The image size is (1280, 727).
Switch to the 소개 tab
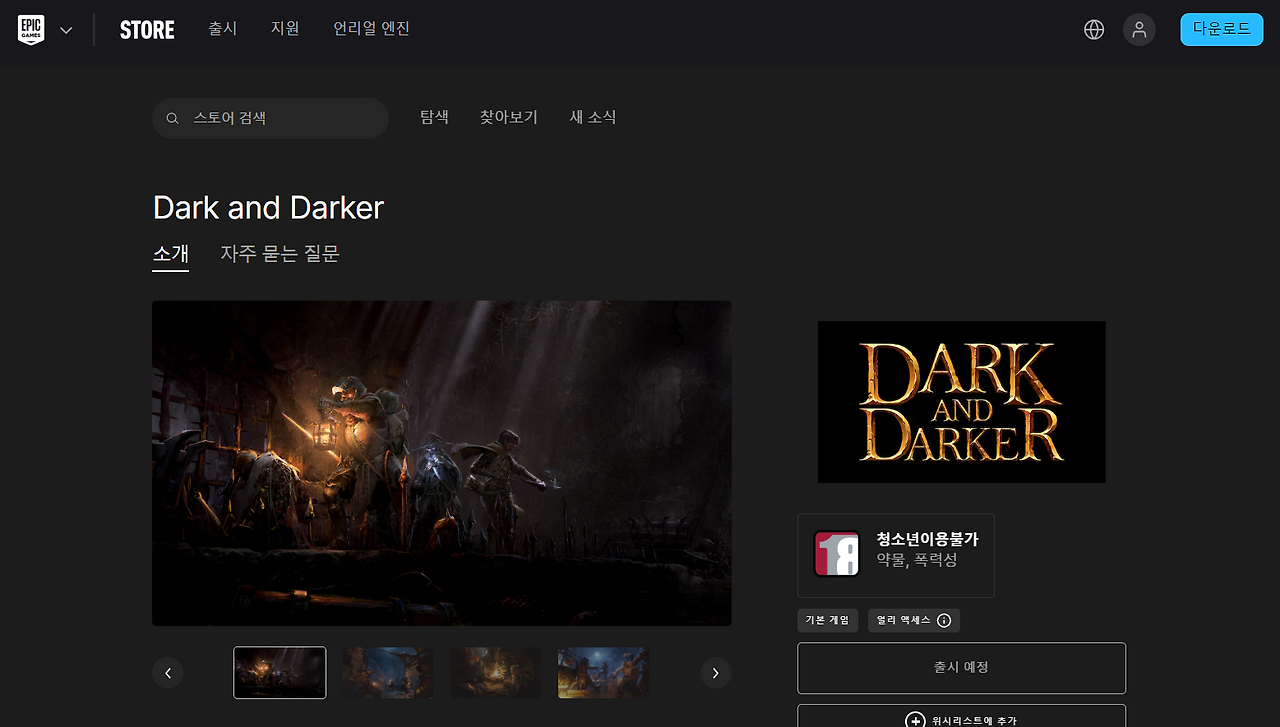(x=170, y=254)
